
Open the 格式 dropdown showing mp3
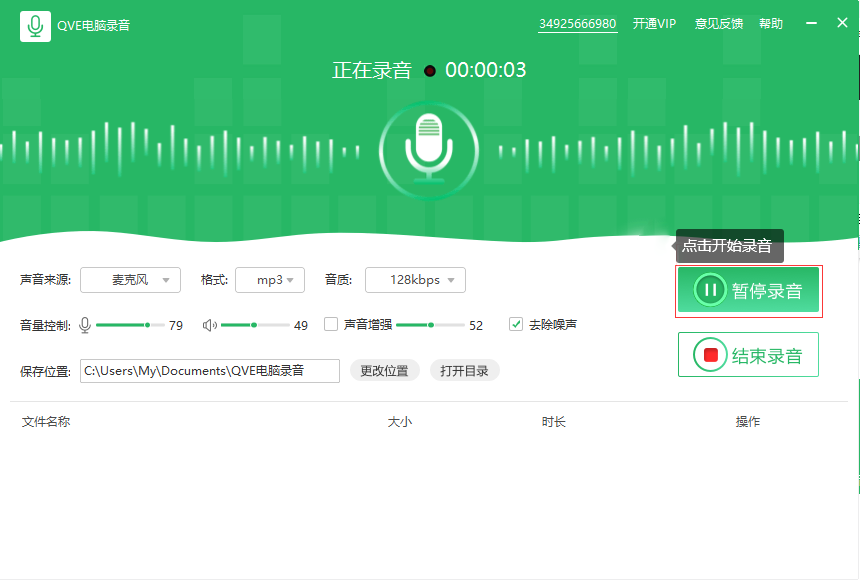(269, 280)
